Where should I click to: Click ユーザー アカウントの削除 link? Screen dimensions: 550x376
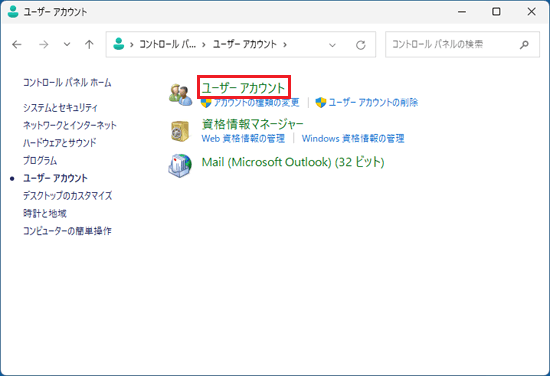click(373, 102)
